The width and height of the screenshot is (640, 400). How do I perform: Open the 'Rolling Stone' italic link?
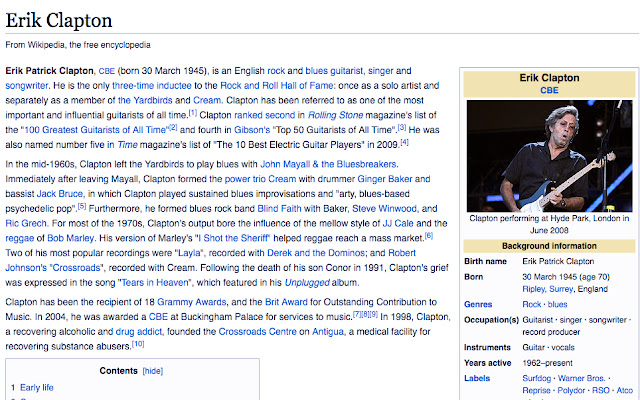click(x=335, y=115)
